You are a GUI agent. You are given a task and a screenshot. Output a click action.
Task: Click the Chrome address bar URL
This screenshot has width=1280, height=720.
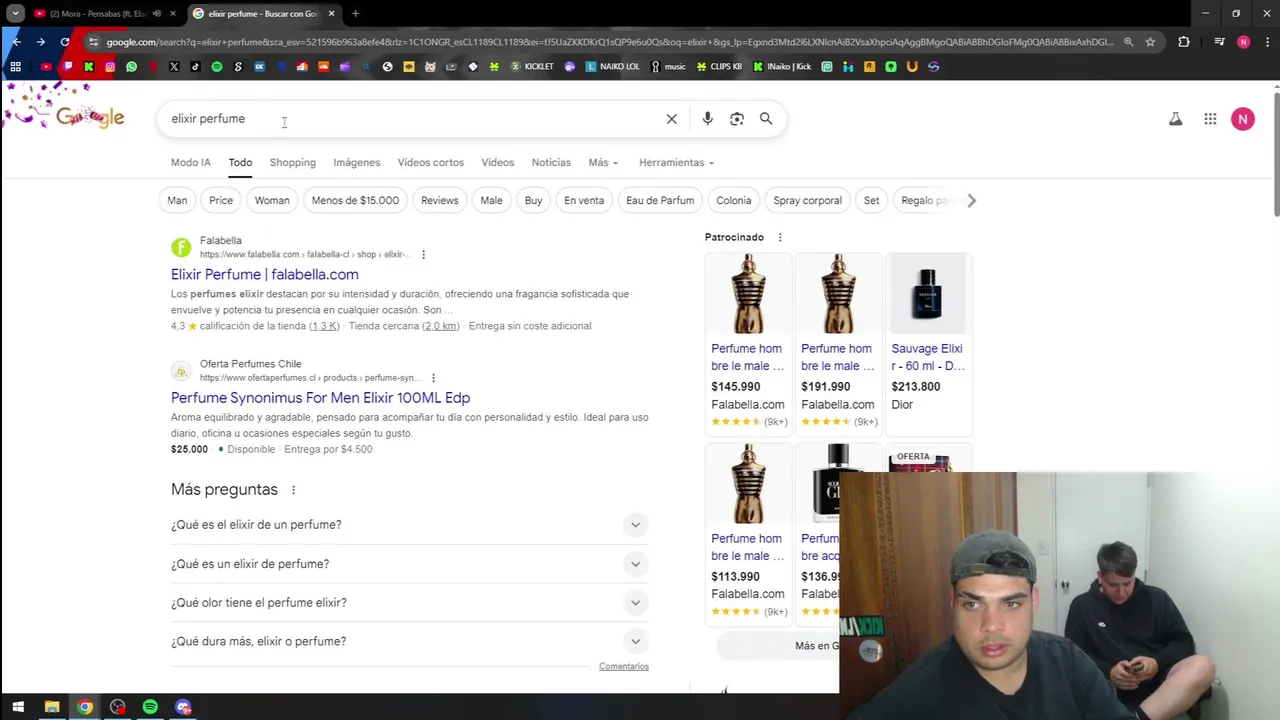(609, 42)
